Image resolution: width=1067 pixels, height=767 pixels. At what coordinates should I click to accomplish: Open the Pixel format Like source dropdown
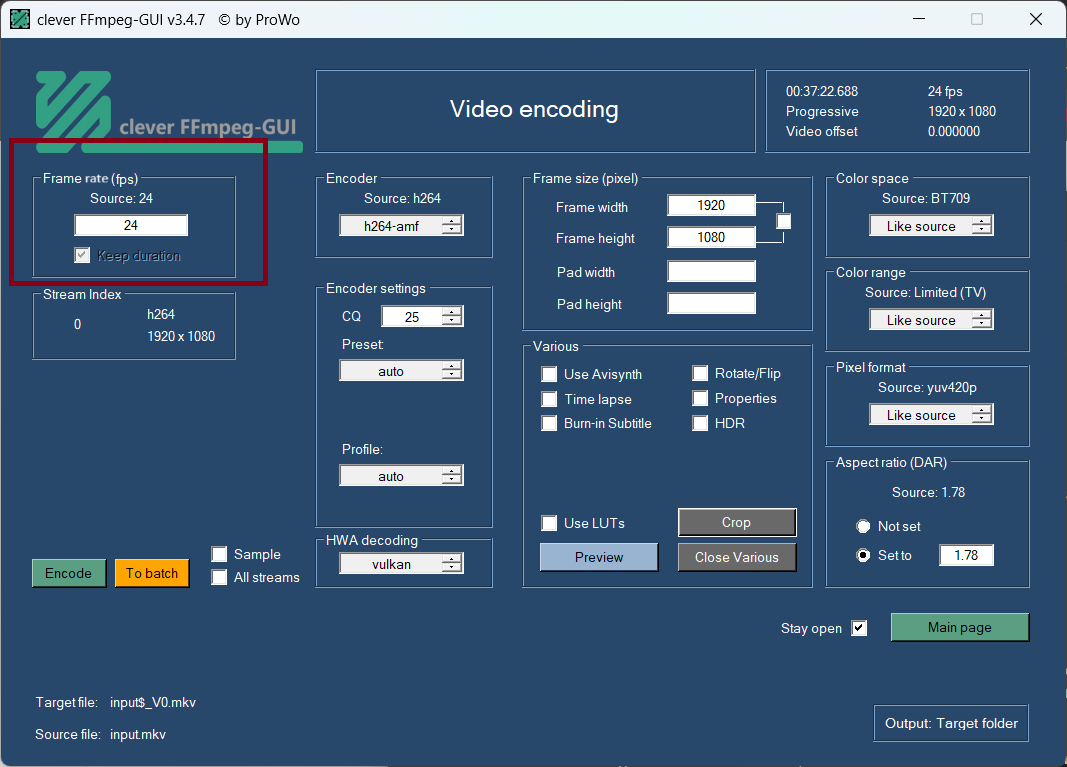(931, 414)
